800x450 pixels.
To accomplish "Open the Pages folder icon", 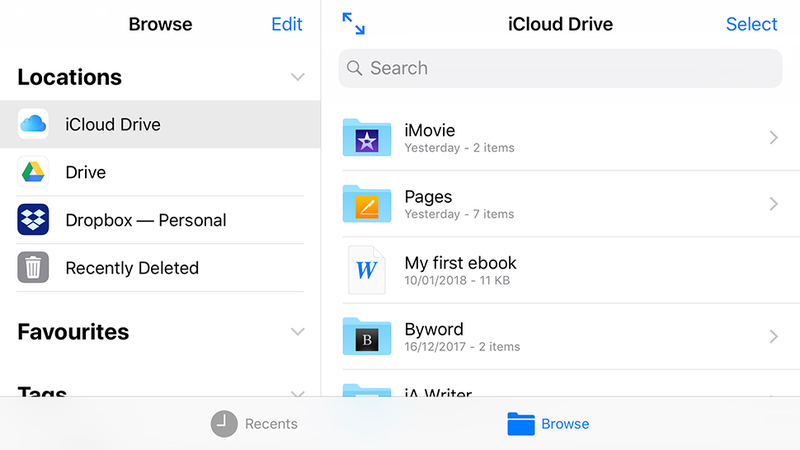I will (367, 204).
